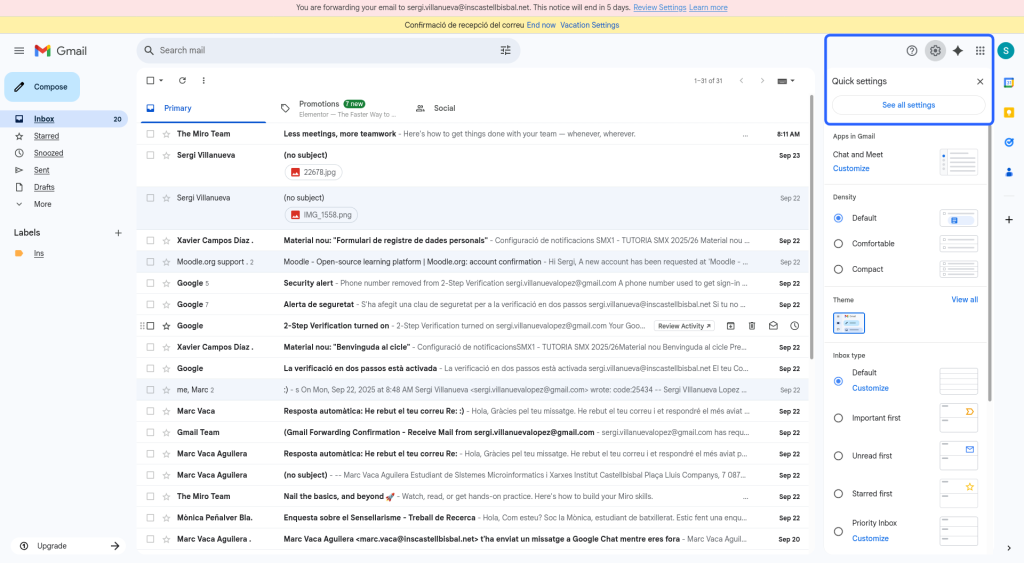The height and width of the screenshot is (563, 1024).
Task: Open the Google apps grid
Action: (980, 51)
